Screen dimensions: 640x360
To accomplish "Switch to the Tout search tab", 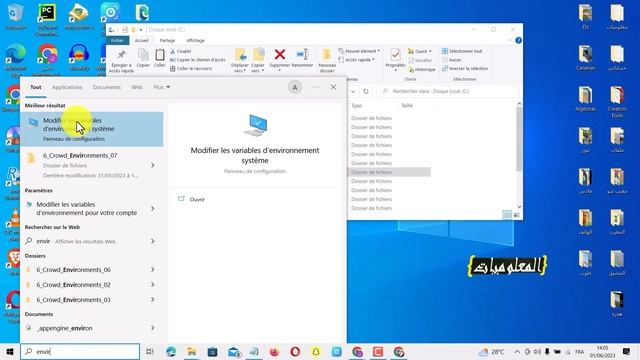I will [x=36, y=87].
